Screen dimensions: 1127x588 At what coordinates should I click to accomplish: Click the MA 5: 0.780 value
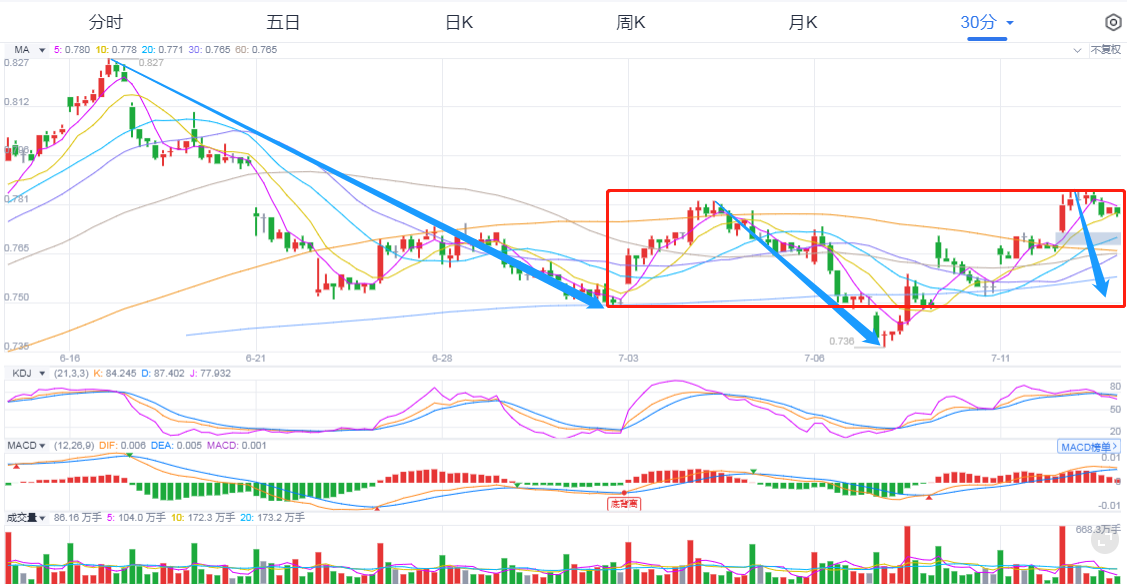click(x=72, y=50)
